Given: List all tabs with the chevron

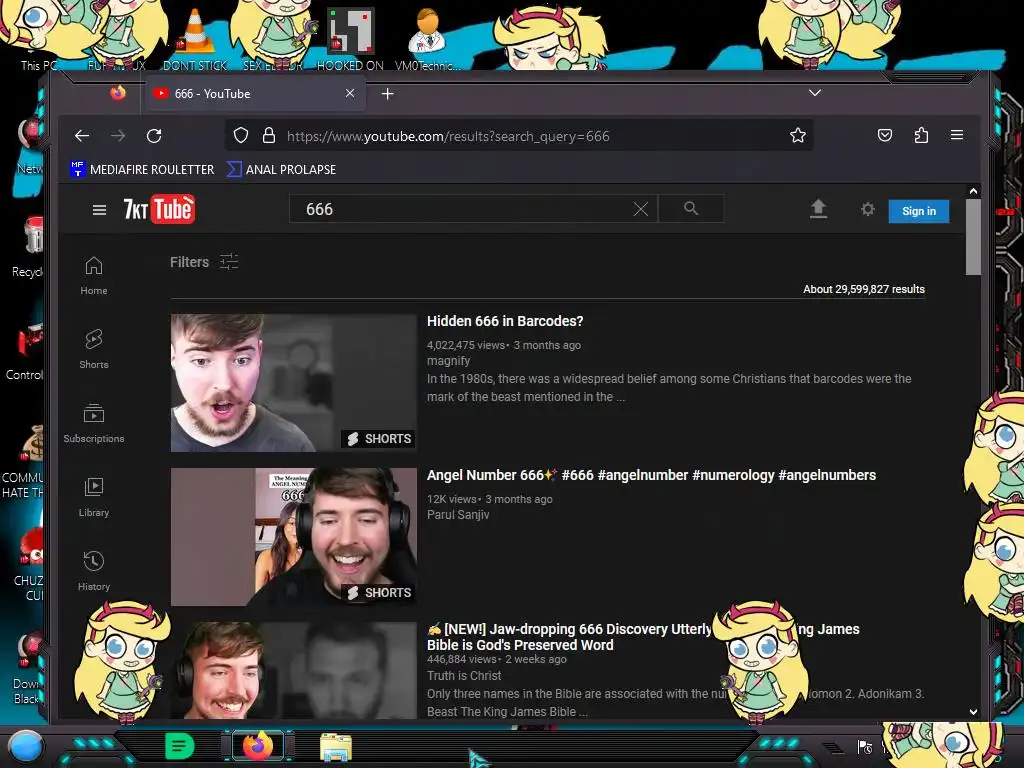Looking at the screenshot, I should [x=814, y=93].
